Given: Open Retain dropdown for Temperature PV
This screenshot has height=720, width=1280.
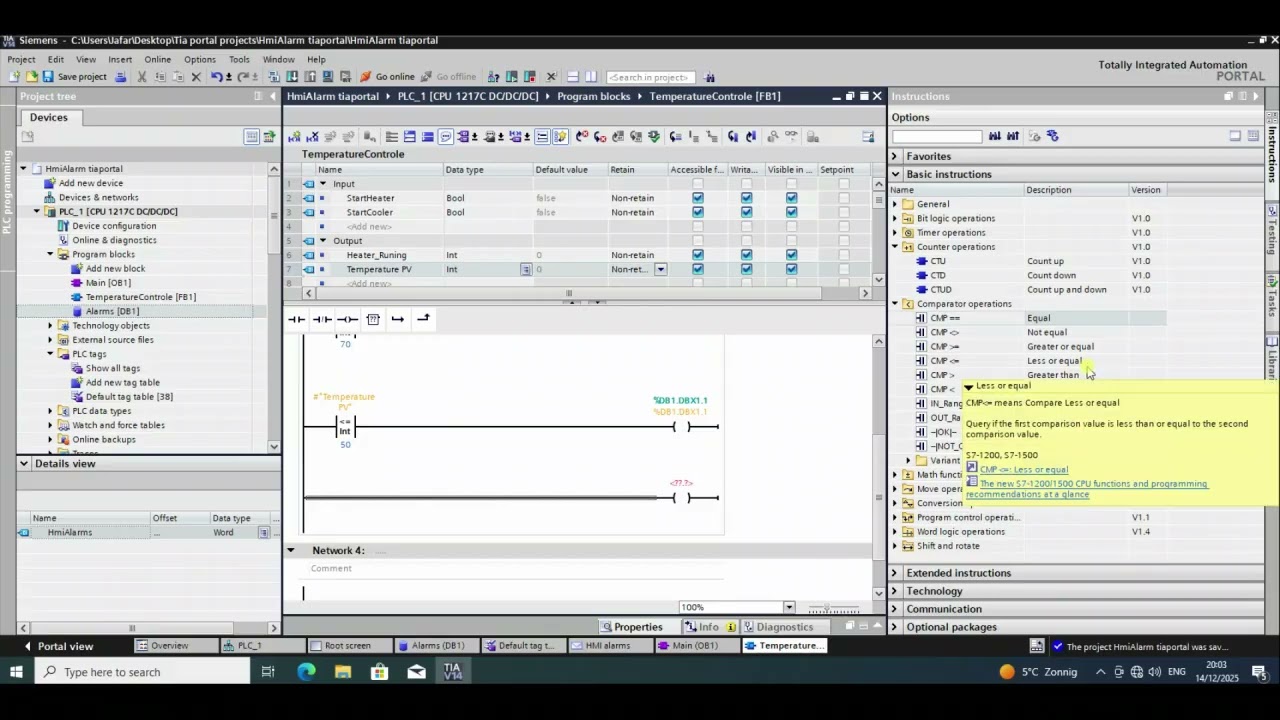Looking at the screenshot, I should coord(660,269).
